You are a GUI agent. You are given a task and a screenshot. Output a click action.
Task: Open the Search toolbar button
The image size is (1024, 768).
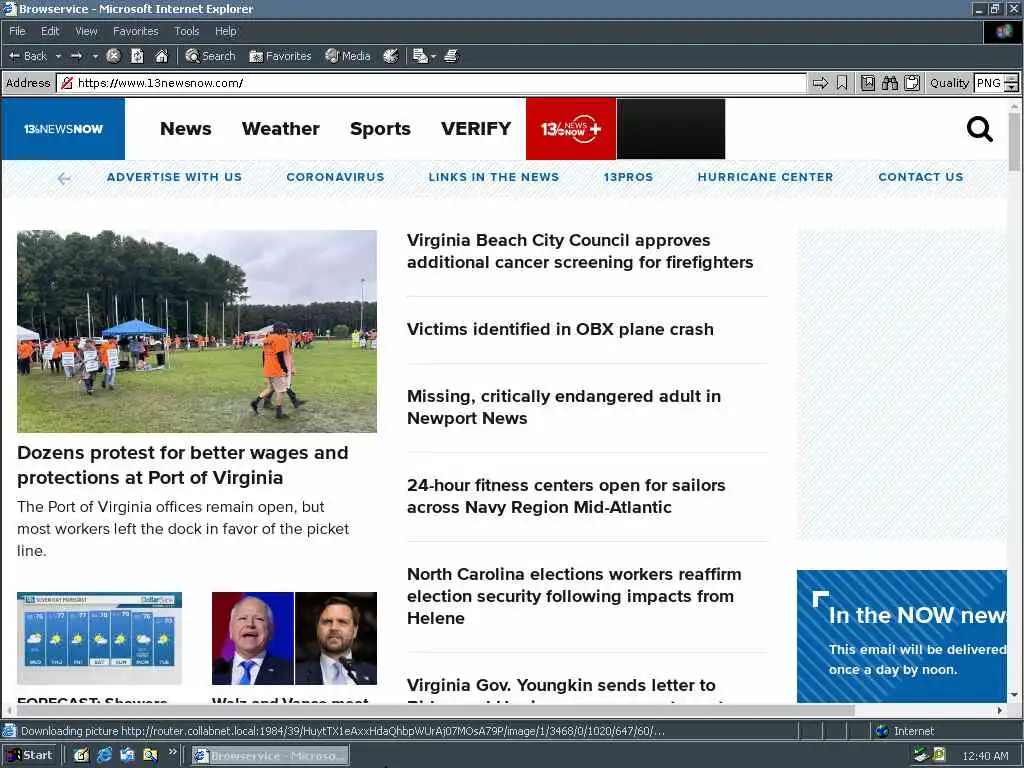[210, 56]
